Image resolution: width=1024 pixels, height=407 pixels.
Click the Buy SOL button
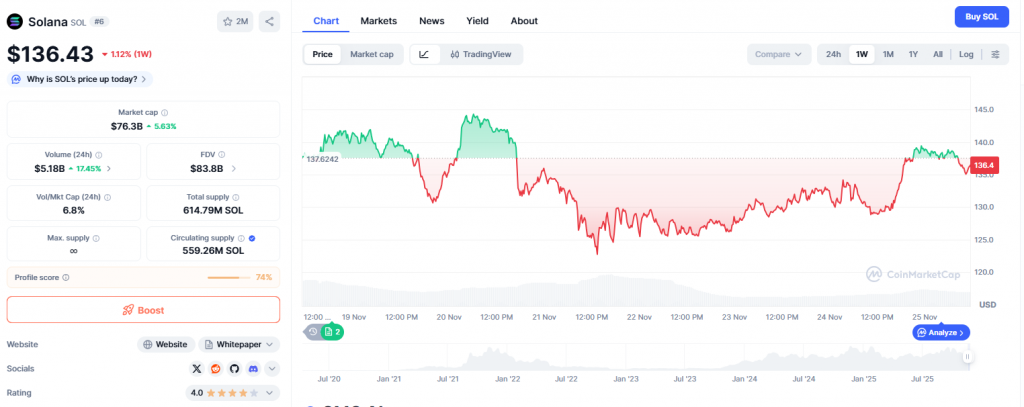981,17
